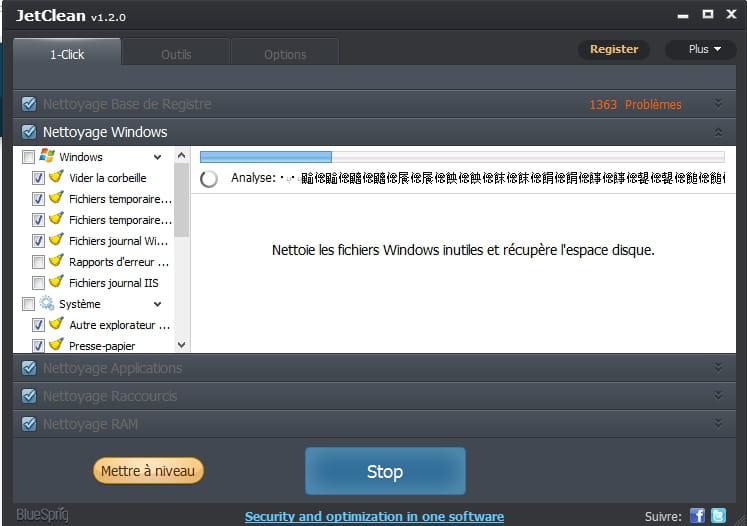Toggle Nettoyage Raccourcis checkbox
747x526 pixels.
click(x=29, y=396)
